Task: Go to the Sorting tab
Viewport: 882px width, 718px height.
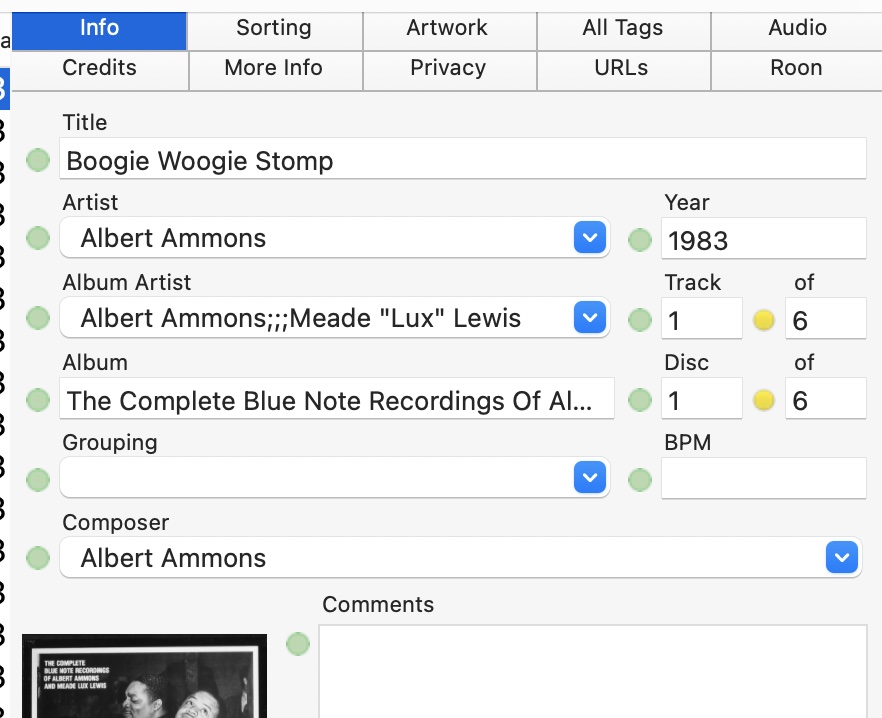Action: pyautogui.click(x=274, y=29)
